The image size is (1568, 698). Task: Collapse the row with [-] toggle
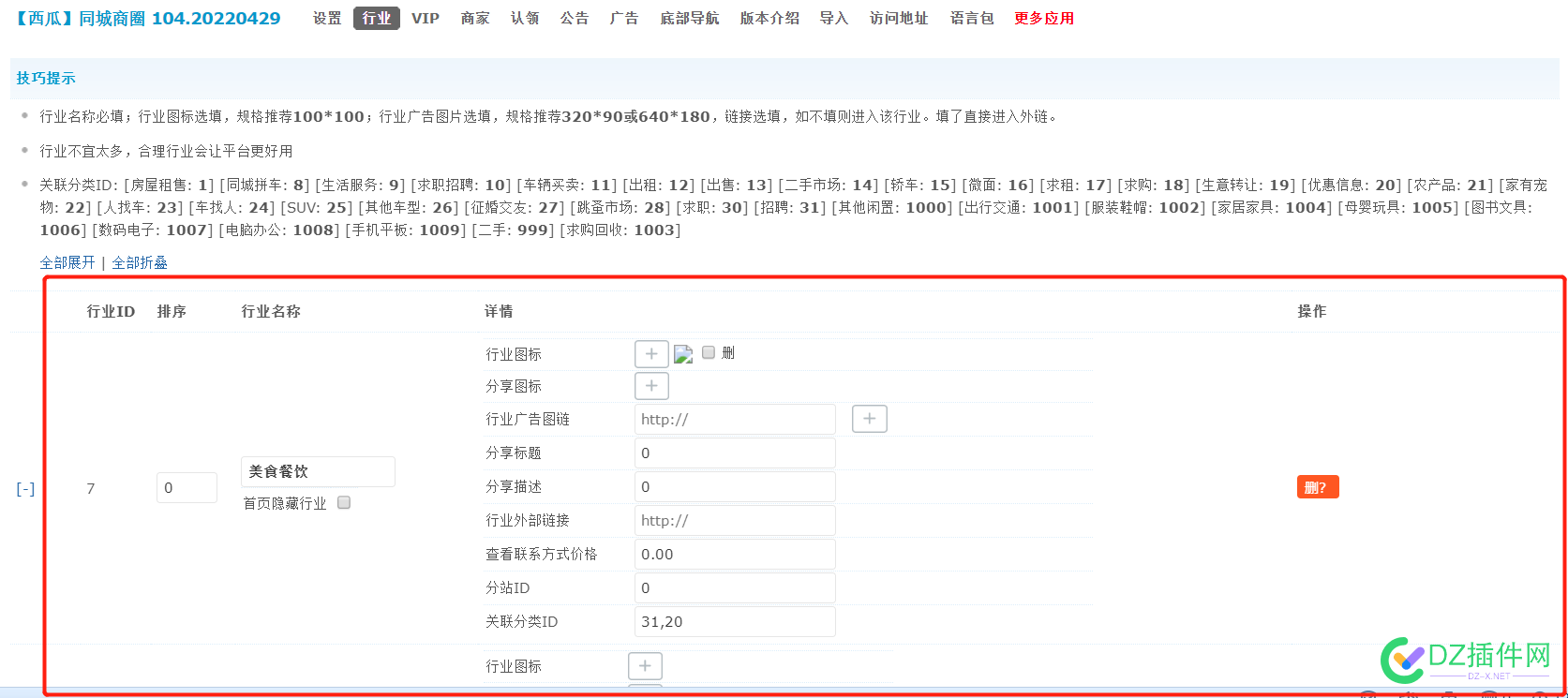coord(25,488)
